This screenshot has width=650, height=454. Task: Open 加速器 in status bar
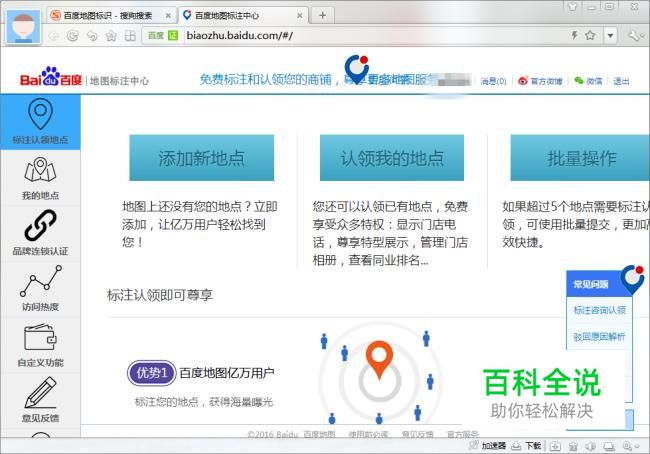pyautogui.click(x=488, y=446)
